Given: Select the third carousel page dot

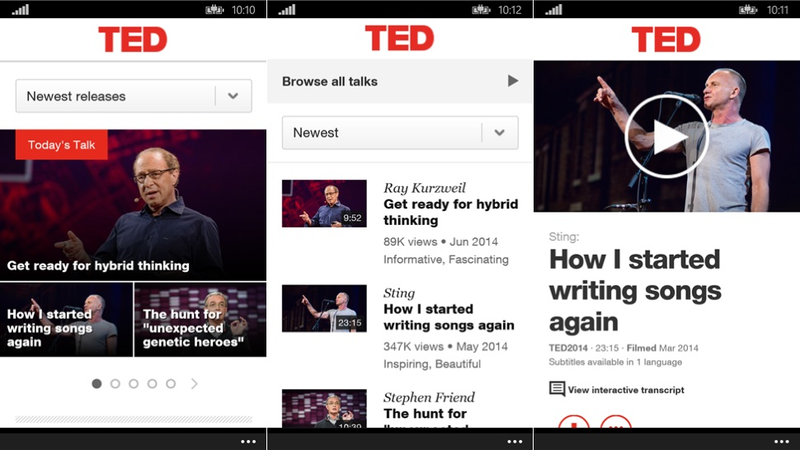Looking at the screenshot, I should 133,384.
